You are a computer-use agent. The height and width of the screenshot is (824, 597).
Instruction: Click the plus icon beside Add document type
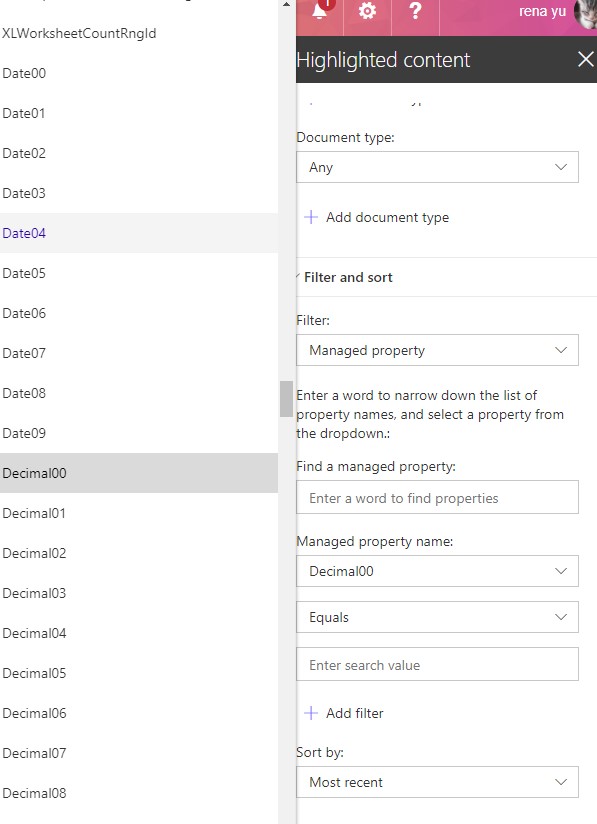(x=311, y=217)
